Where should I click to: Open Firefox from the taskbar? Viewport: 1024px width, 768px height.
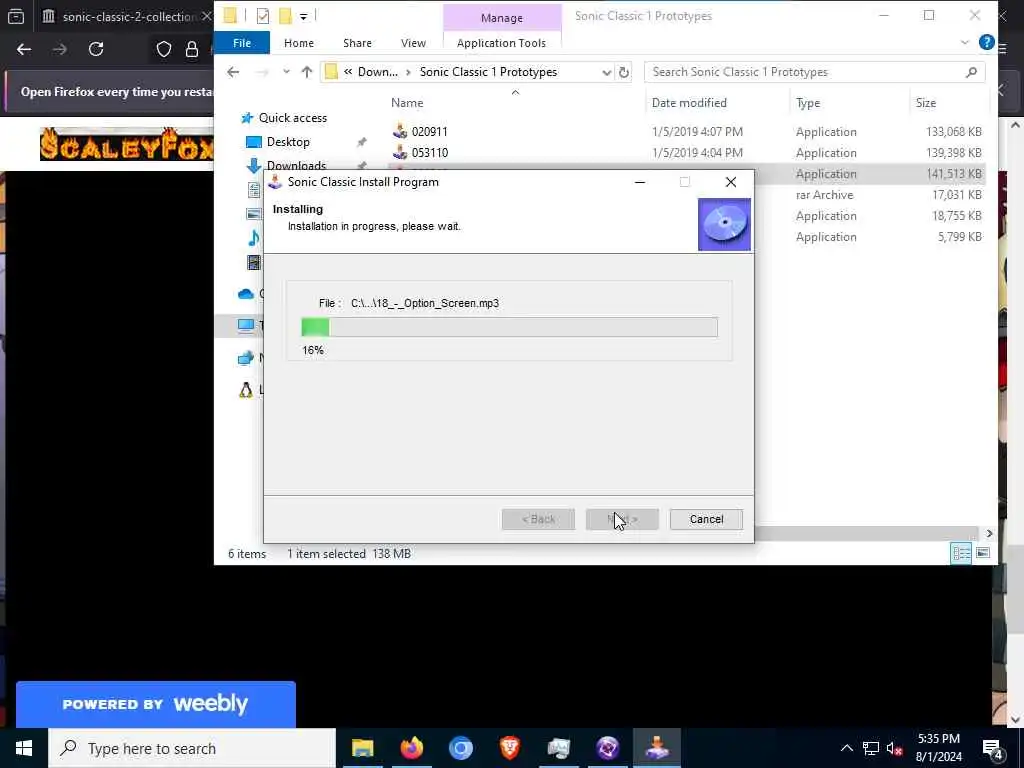pos(411,748)
